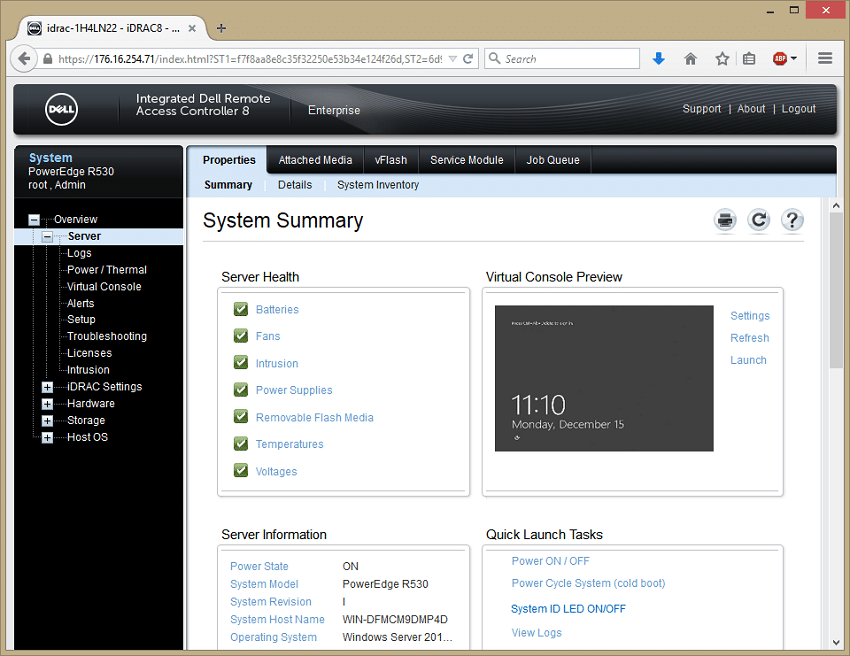The height and width of the screenshot is (656, 850).
Task: Click the Print page icon
Action: pyautogui.click(x=725, y=220)
